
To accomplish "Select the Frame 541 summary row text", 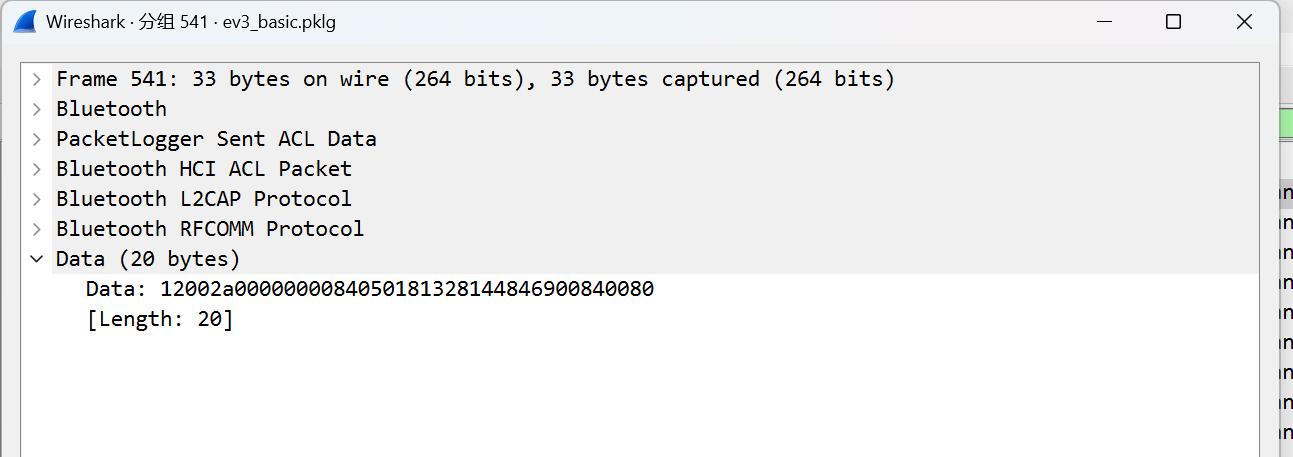I will [x=475, y=79].
